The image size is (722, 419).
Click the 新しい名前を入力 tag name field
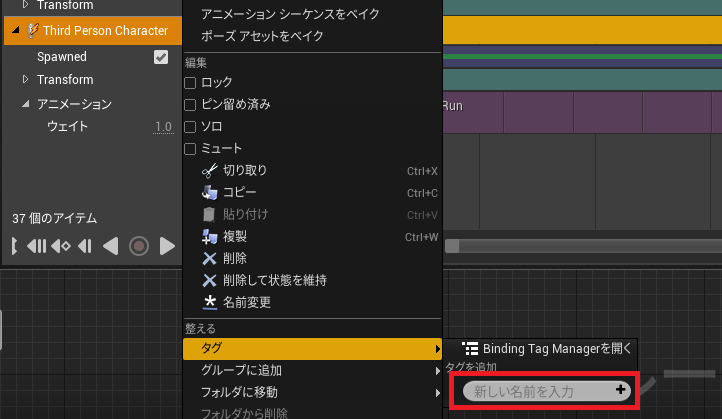coord(547,391)
